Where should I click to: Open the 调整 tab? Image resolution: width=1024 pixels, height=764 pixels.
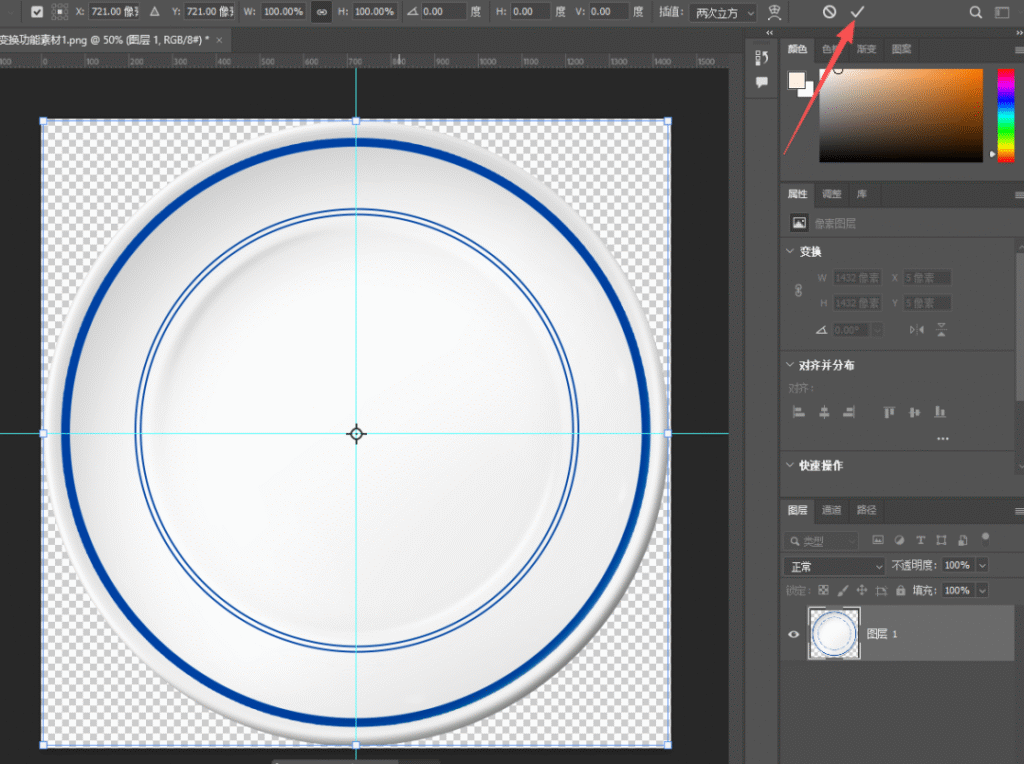click(831, 194)
